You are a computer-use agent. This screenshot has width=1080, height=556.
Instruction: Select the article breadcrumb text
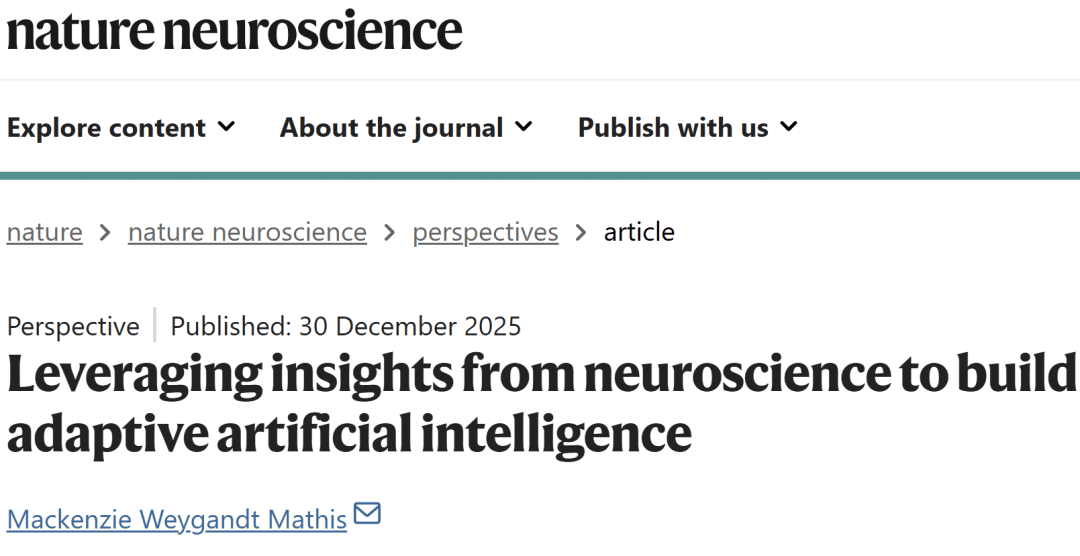pyautogui.click(x=639, y=232)
